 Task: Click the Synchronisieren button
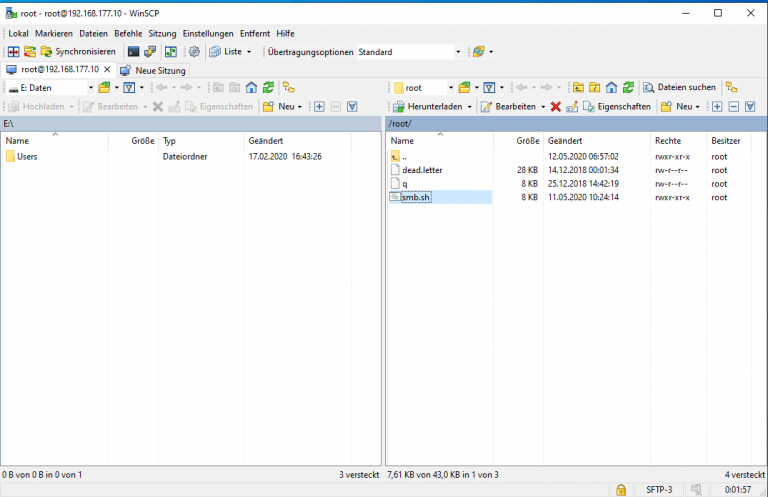pos(78,51)
